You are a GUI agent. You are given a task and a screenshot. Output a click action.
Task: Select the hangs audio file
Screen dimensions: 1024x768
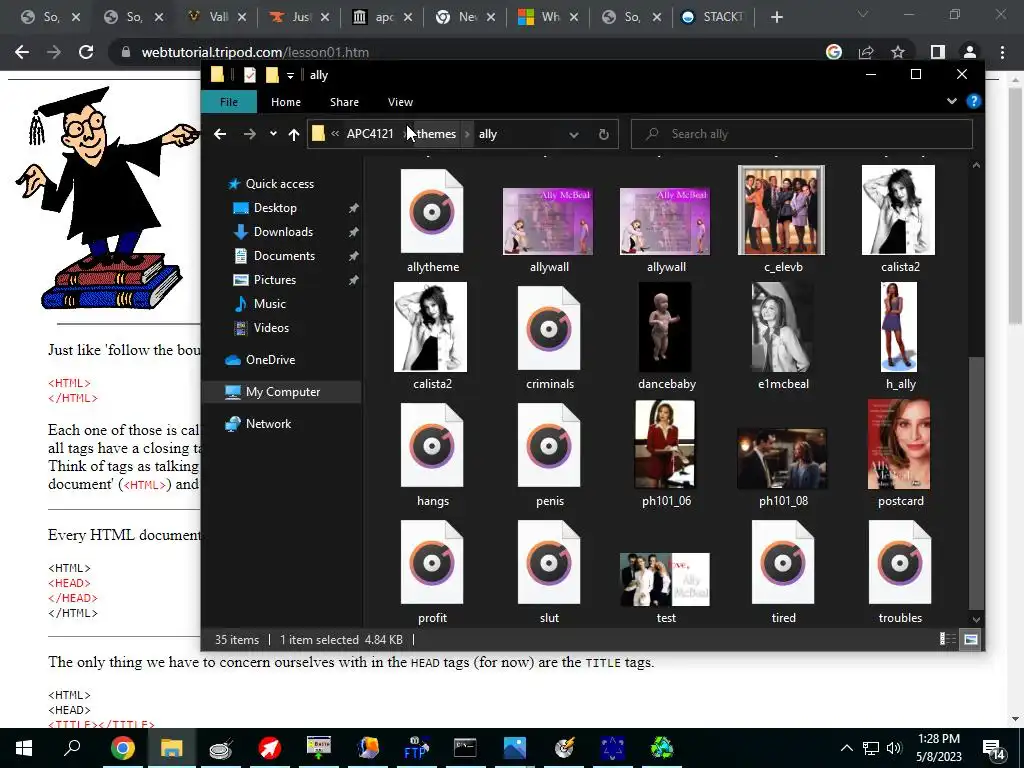tap(432, 445)
